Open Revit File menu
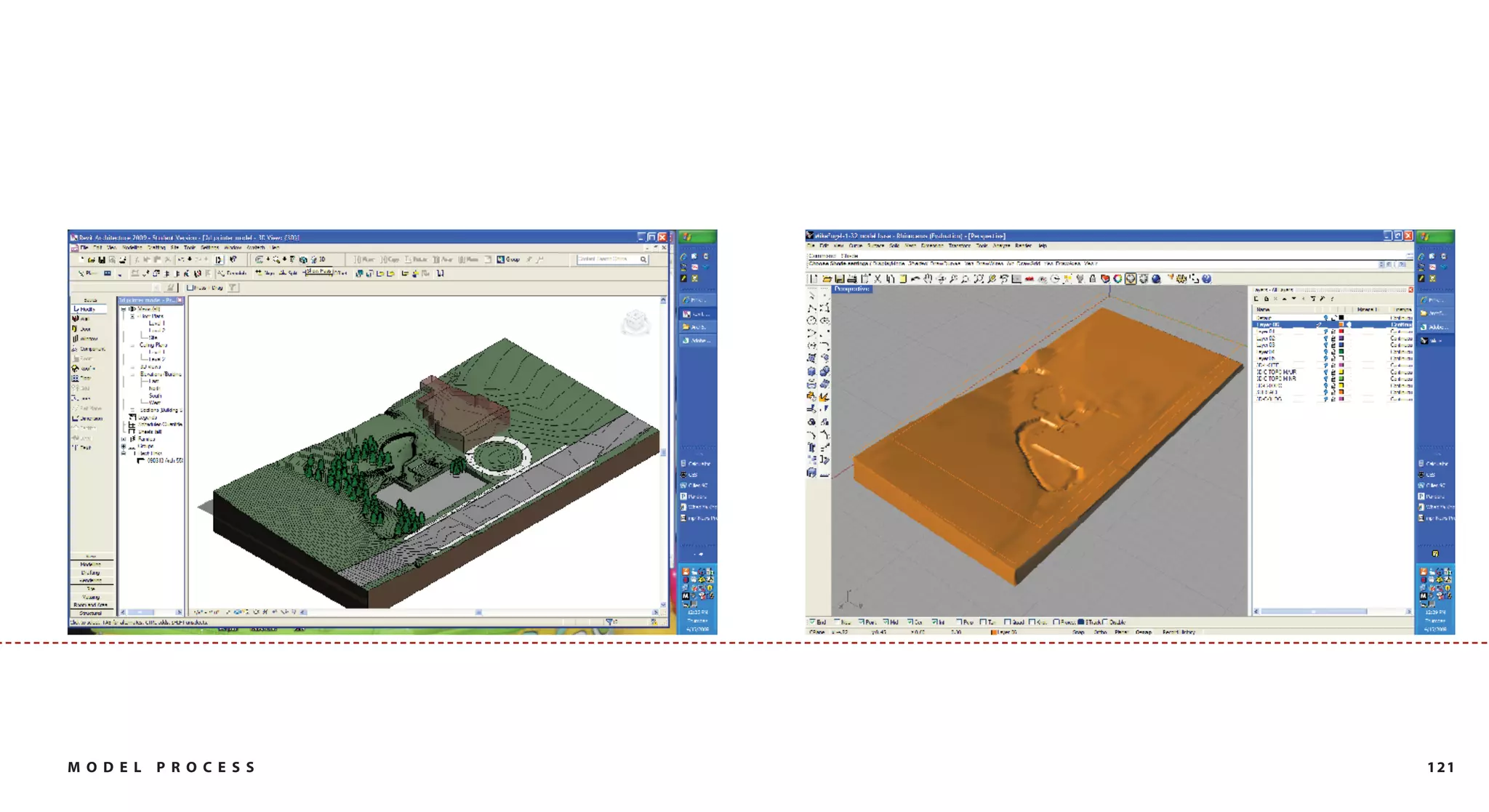This screenshot has width=1489, height=812. (x=84, y=248)
